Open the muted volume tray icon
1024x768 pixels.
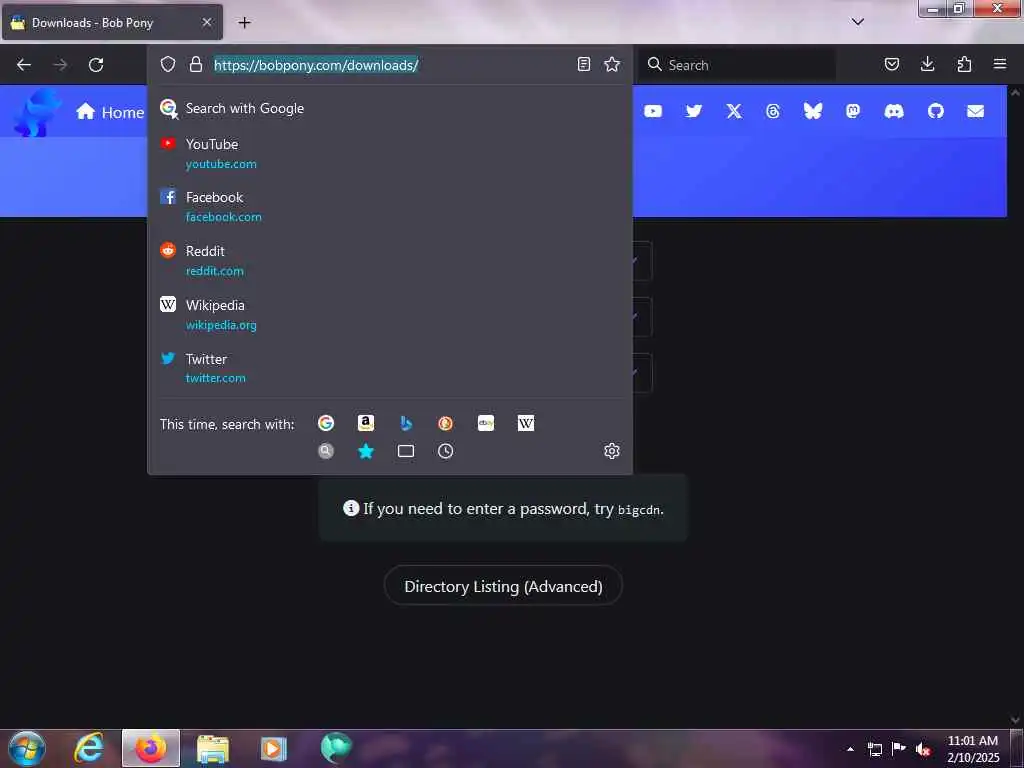[922, 749]
